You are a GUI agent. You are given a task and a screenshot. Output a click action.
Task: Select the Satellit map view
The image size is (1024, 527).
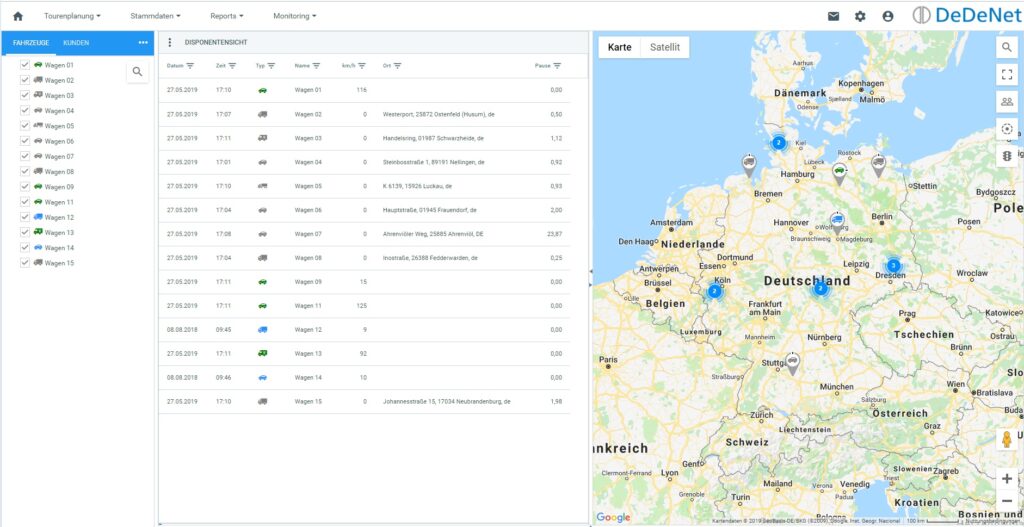(664, 47)
